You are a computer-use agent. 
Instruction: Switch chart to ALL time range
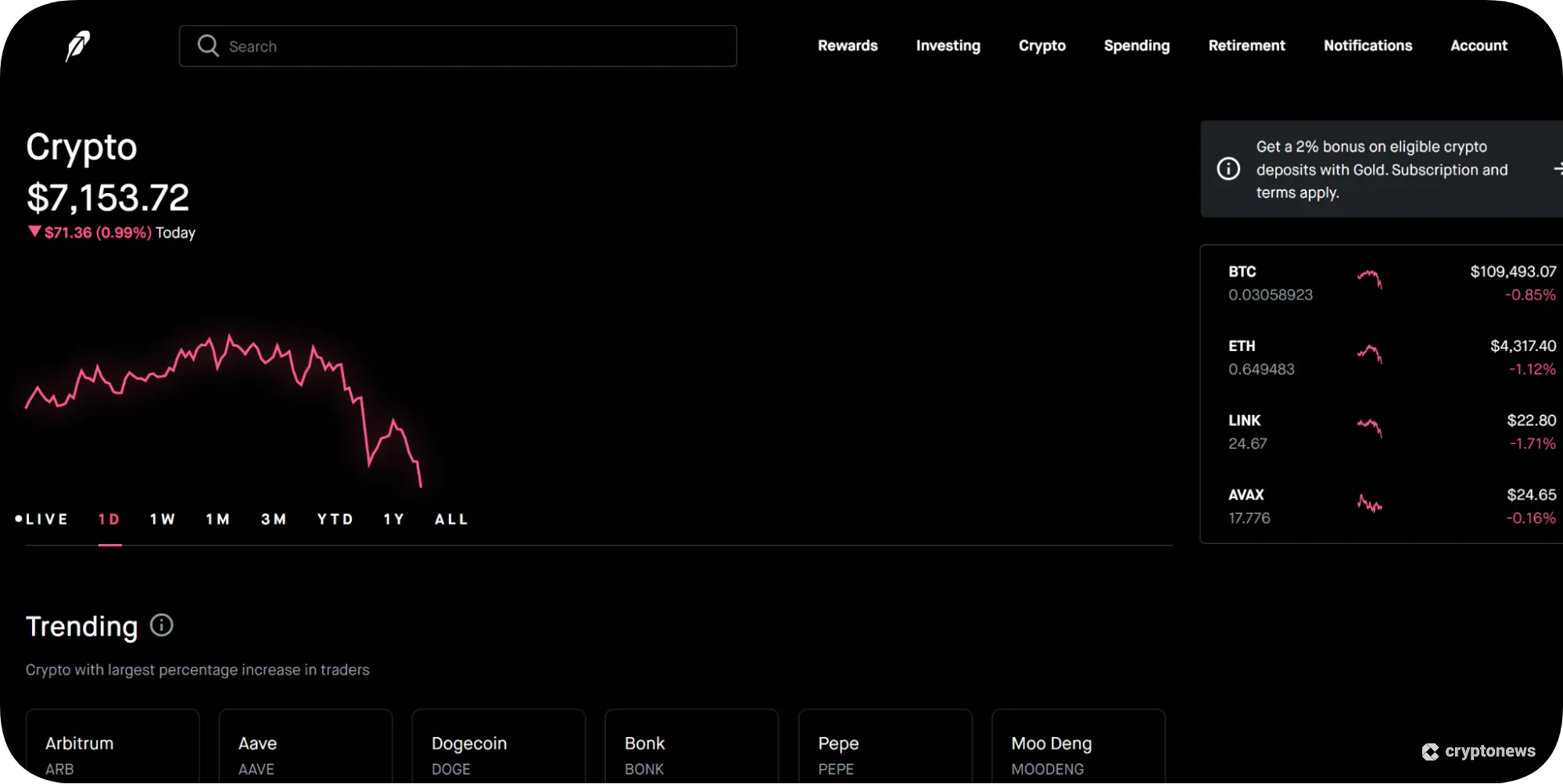pos(450,518)
